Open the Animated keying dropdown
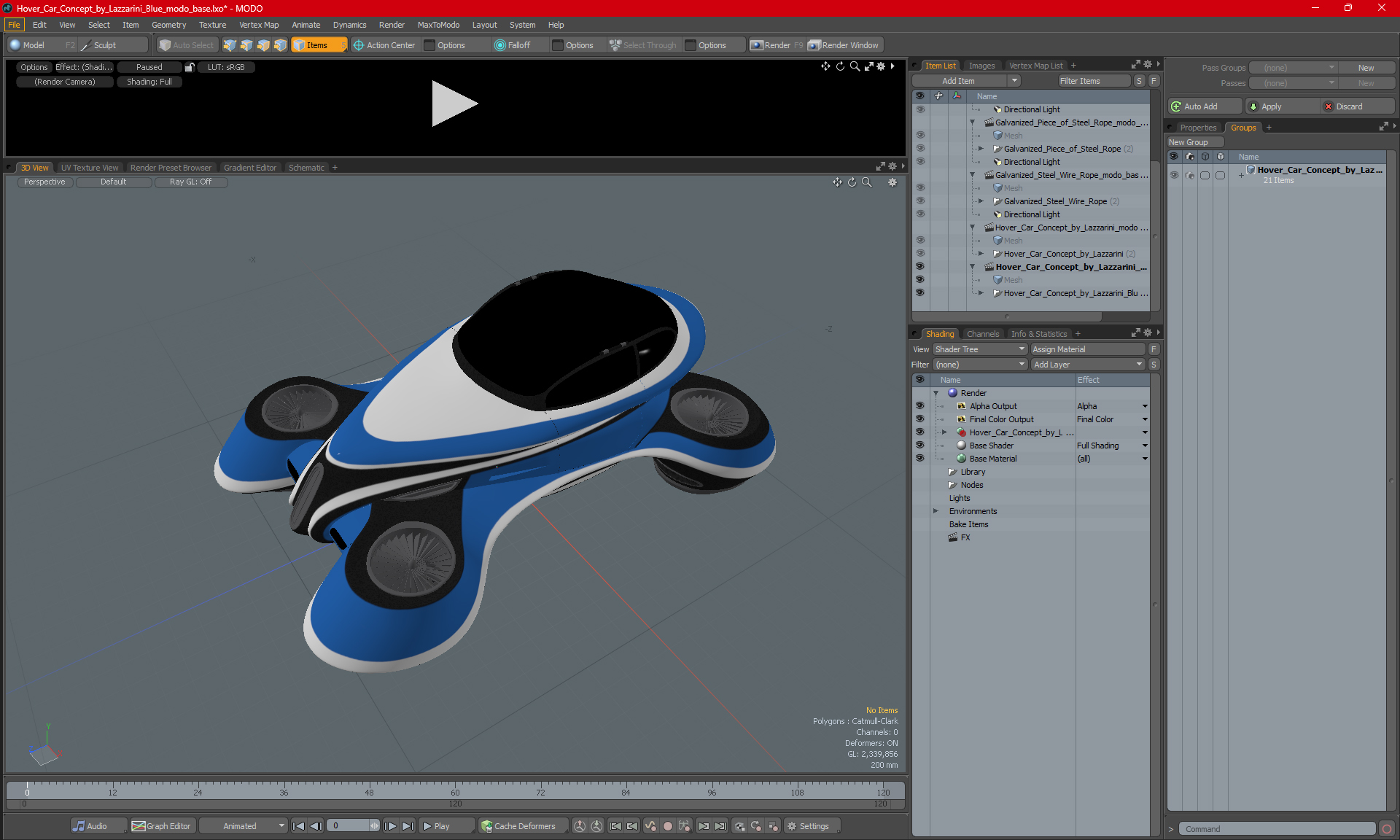This screenshot has height=840, width=1400. (244, 826)
